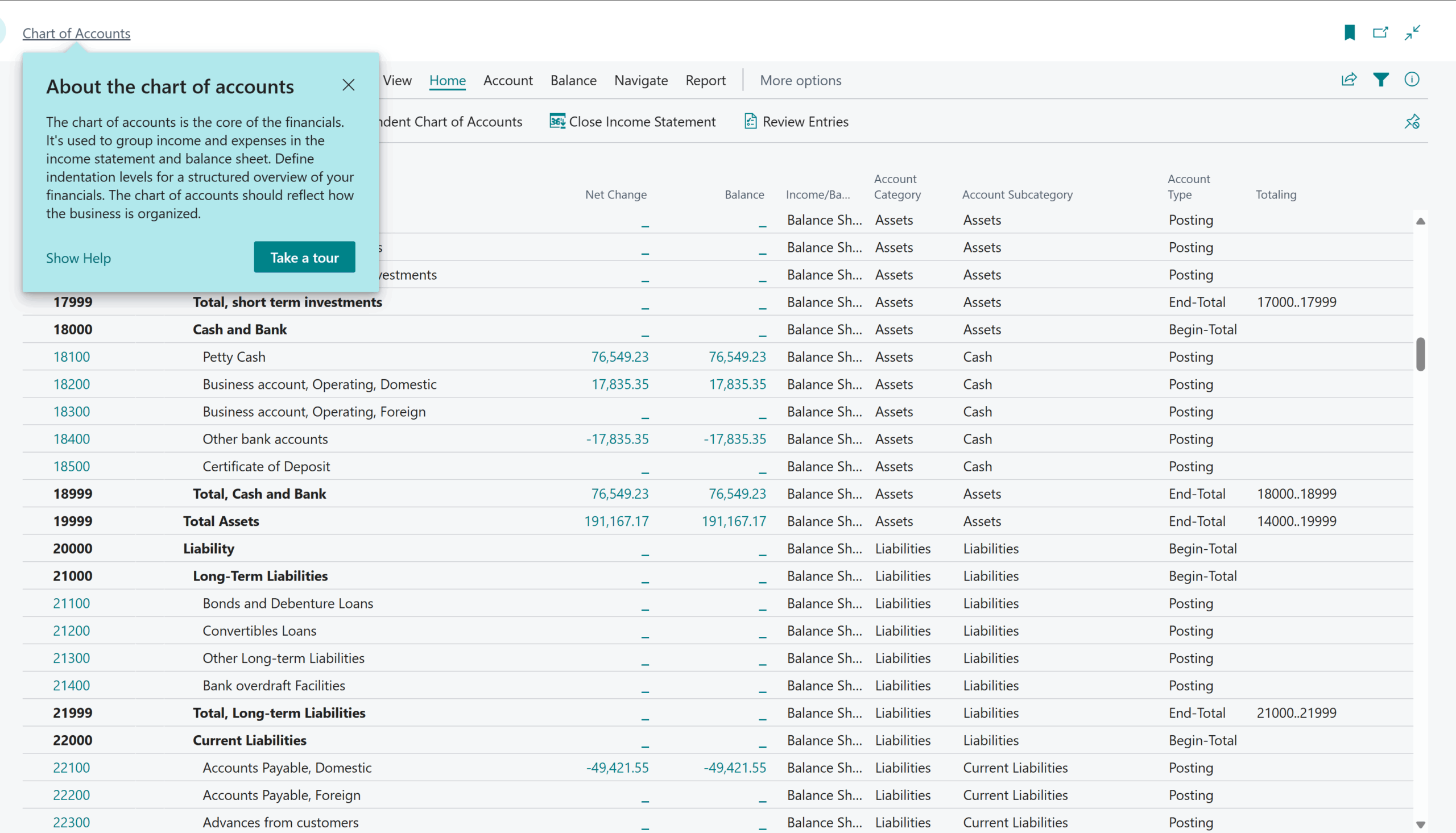Sort by the Net Change column header
This screenshot has height=833, width=1456.
pyautogui.click(x=615, y=194)
